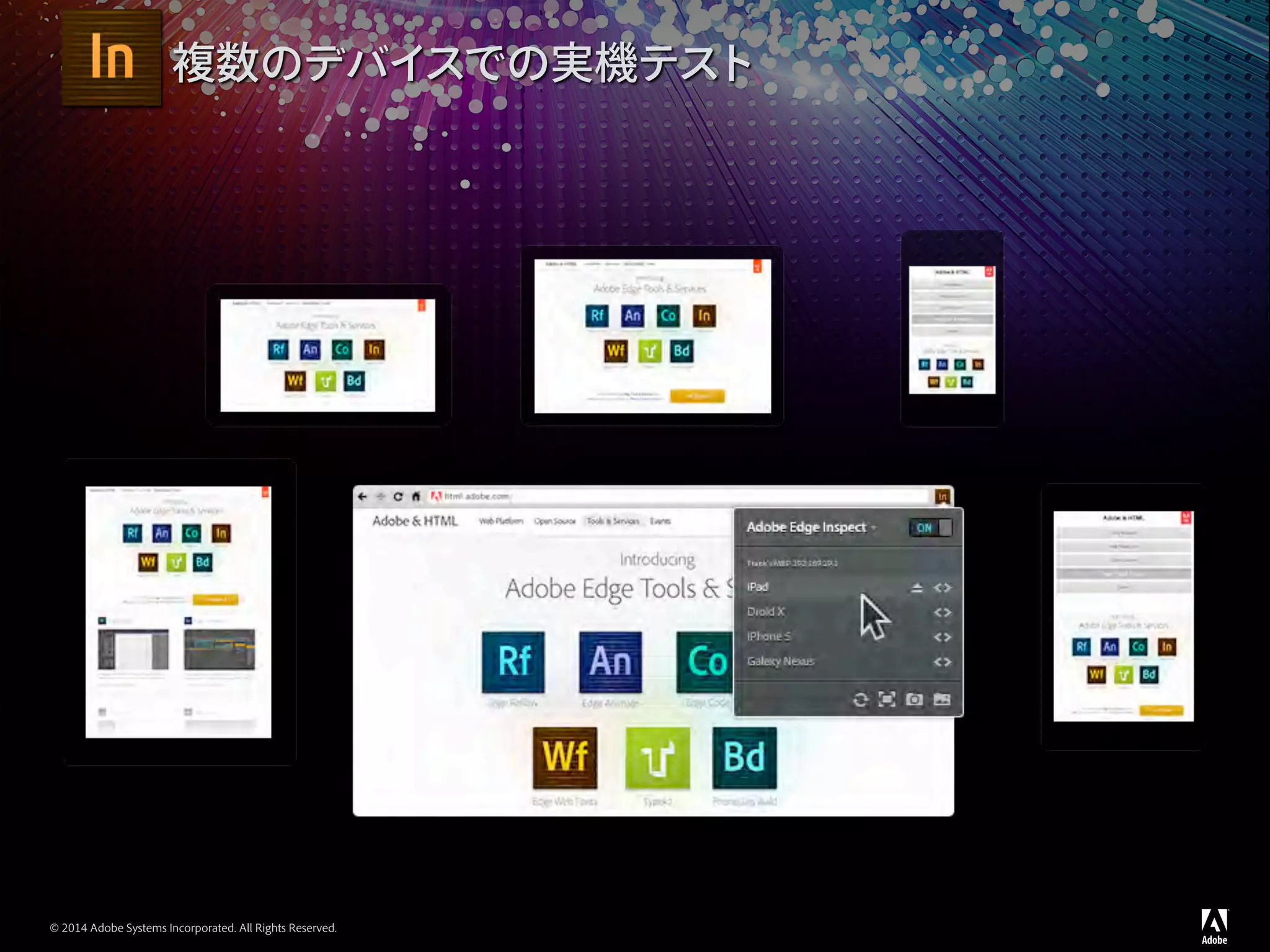Click the orange button on bottom-left tablet
The height and width of the screenshot is (952, 1270).
click(x=215, y=600)
